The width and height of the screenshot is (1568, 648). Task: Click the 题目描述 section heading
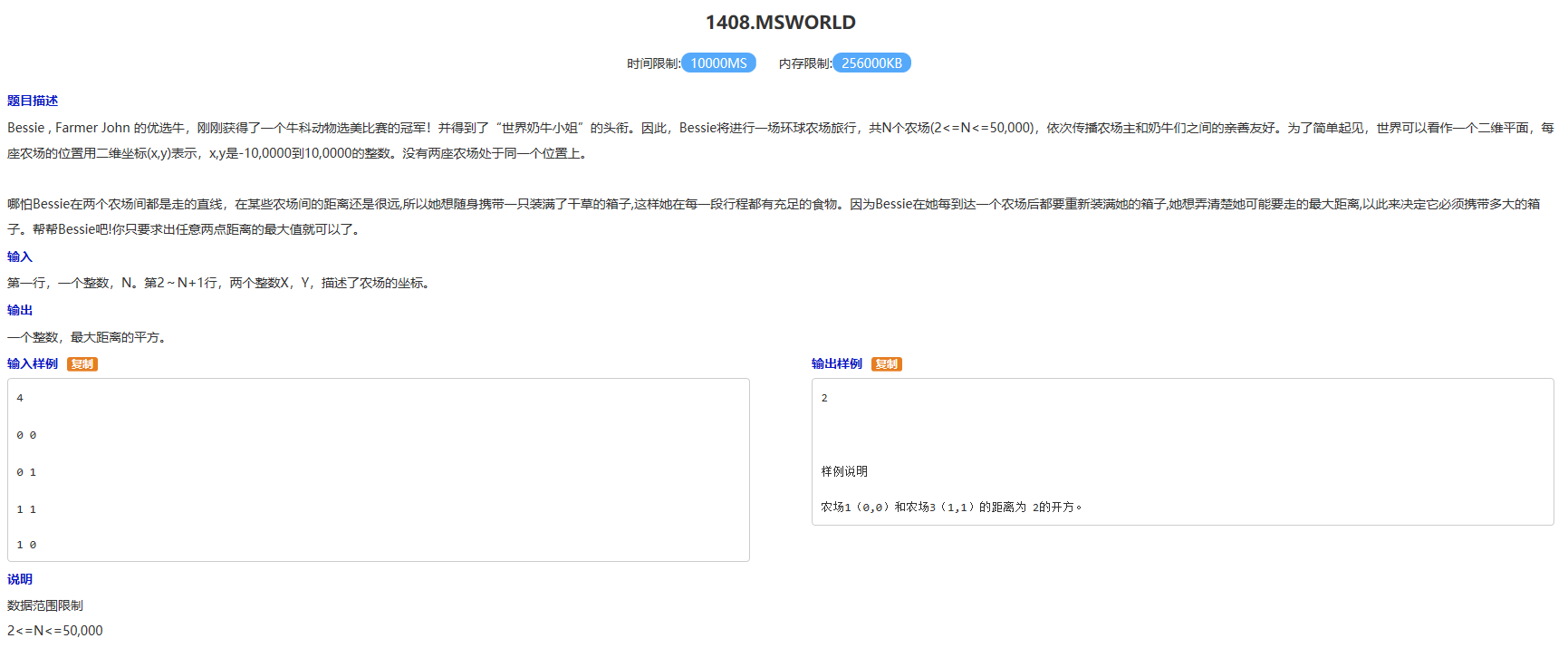pyautogui.click(x=33, y=101)
